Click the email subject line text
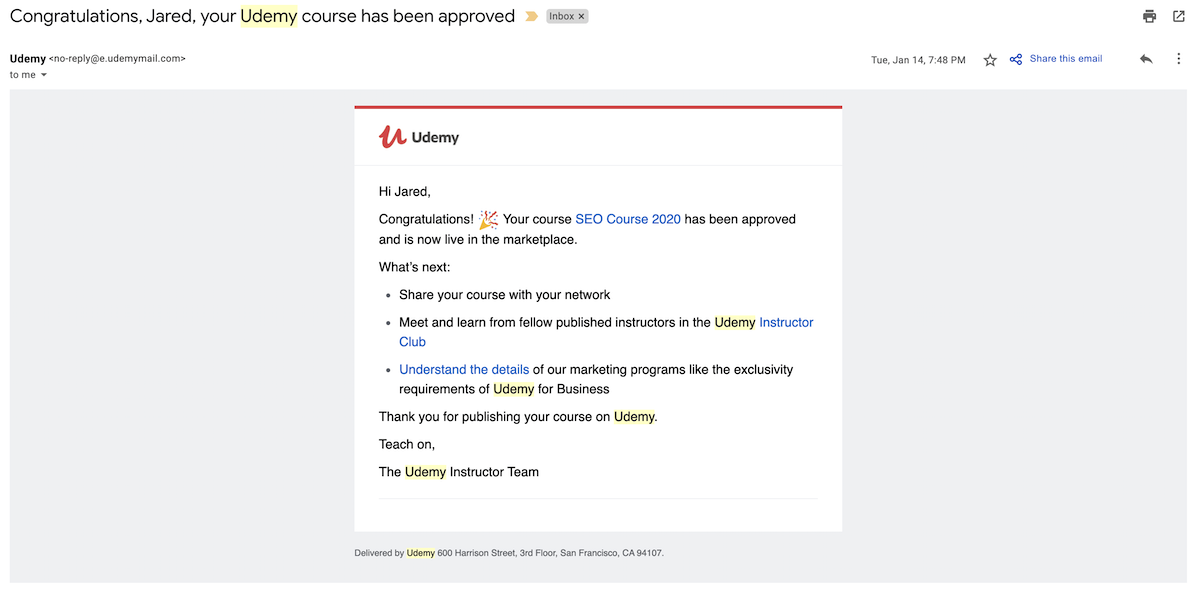The height and width of the screenshot is (595, 1200). tap(262, 17)
